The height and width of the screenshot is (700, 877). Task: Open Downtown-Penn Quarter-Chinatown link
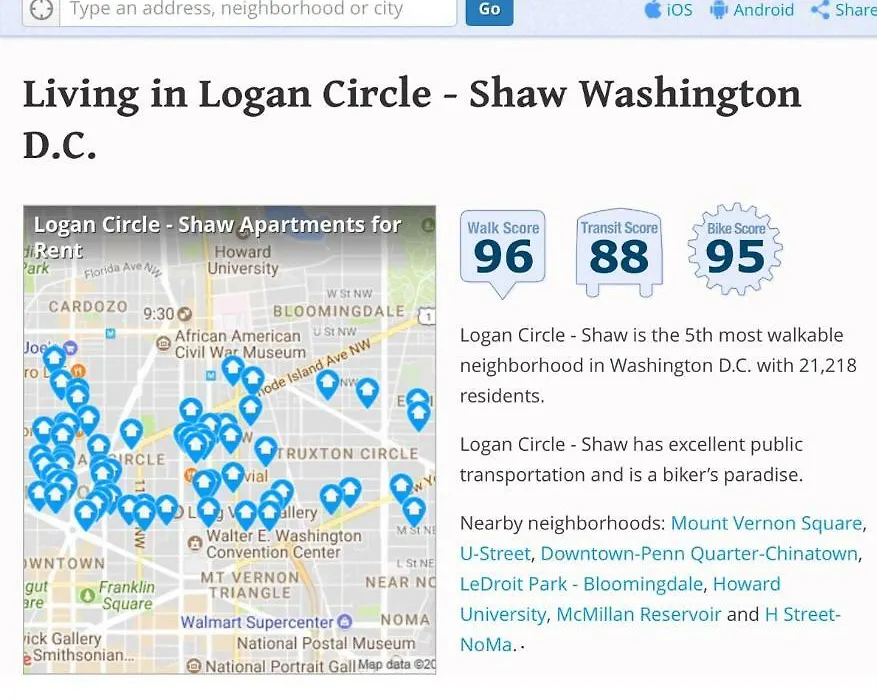(x=699, y=553)
